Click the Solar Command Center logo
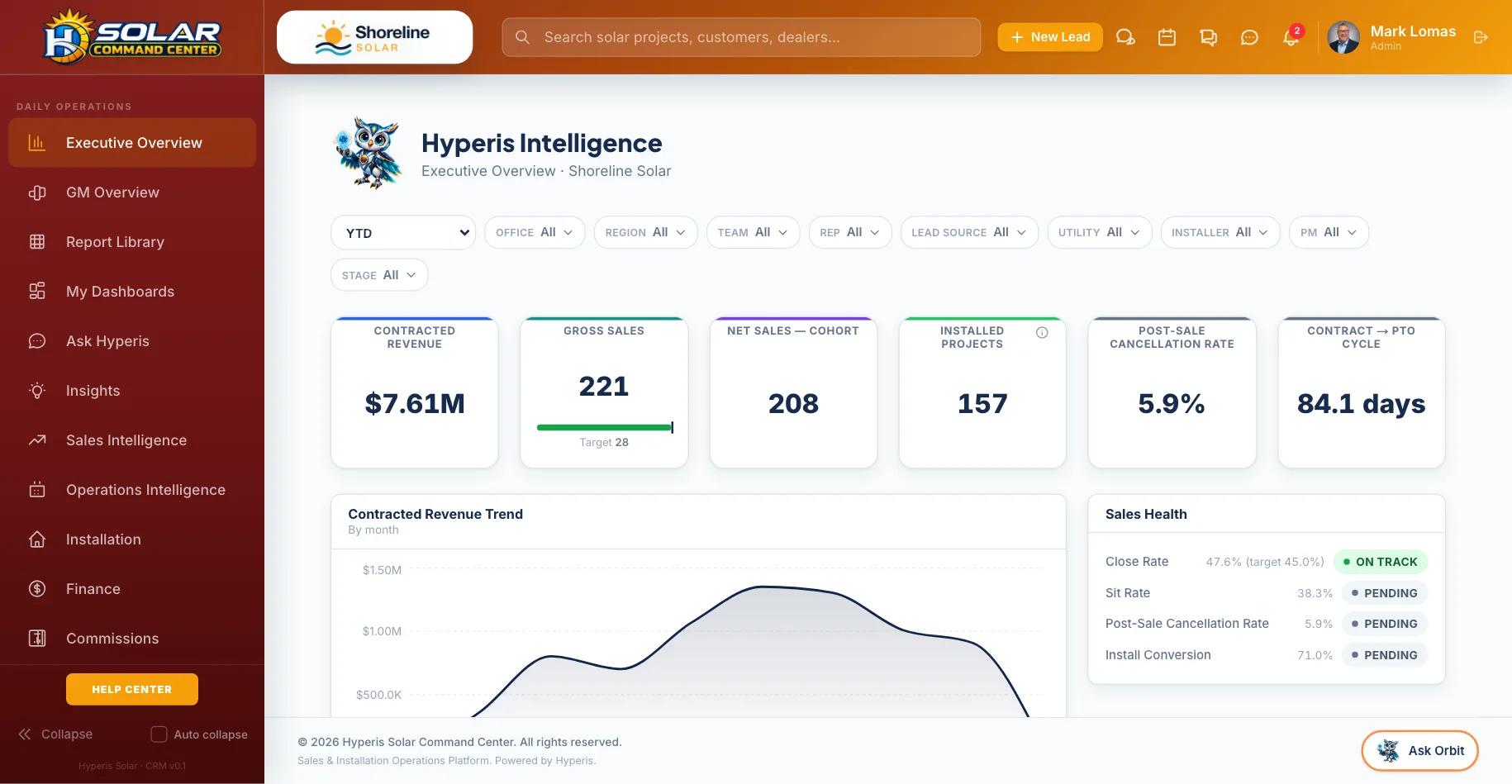This screenshot has height=784, width=1512. pos(132,37)
